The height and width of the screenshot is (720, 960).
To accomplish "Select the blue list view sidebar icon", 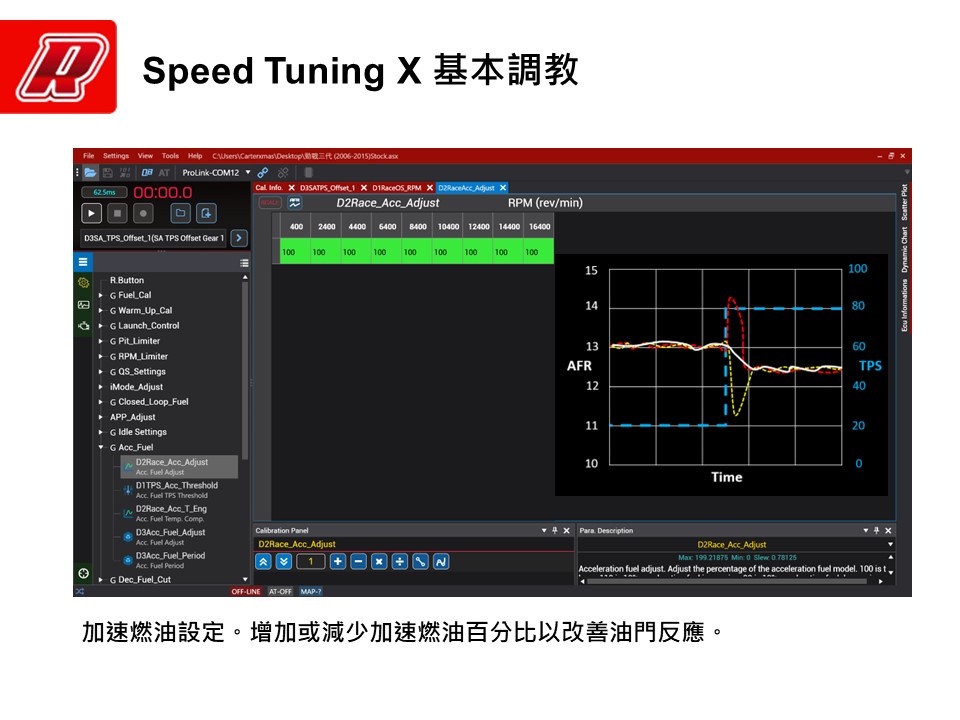I will tap(83, 262).
